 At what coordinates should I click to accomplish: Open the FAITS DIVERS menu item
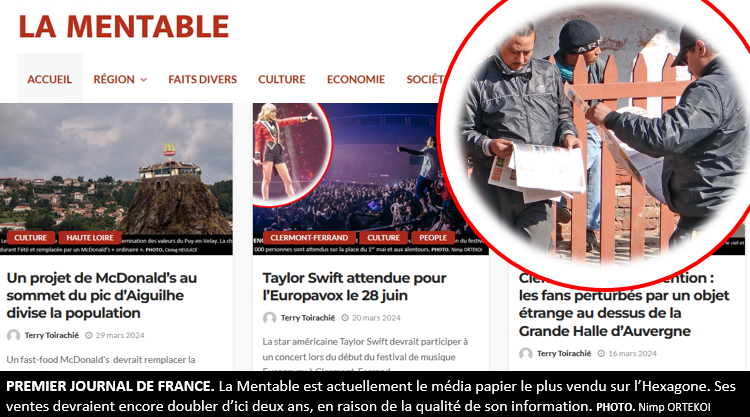click(202, 79)
